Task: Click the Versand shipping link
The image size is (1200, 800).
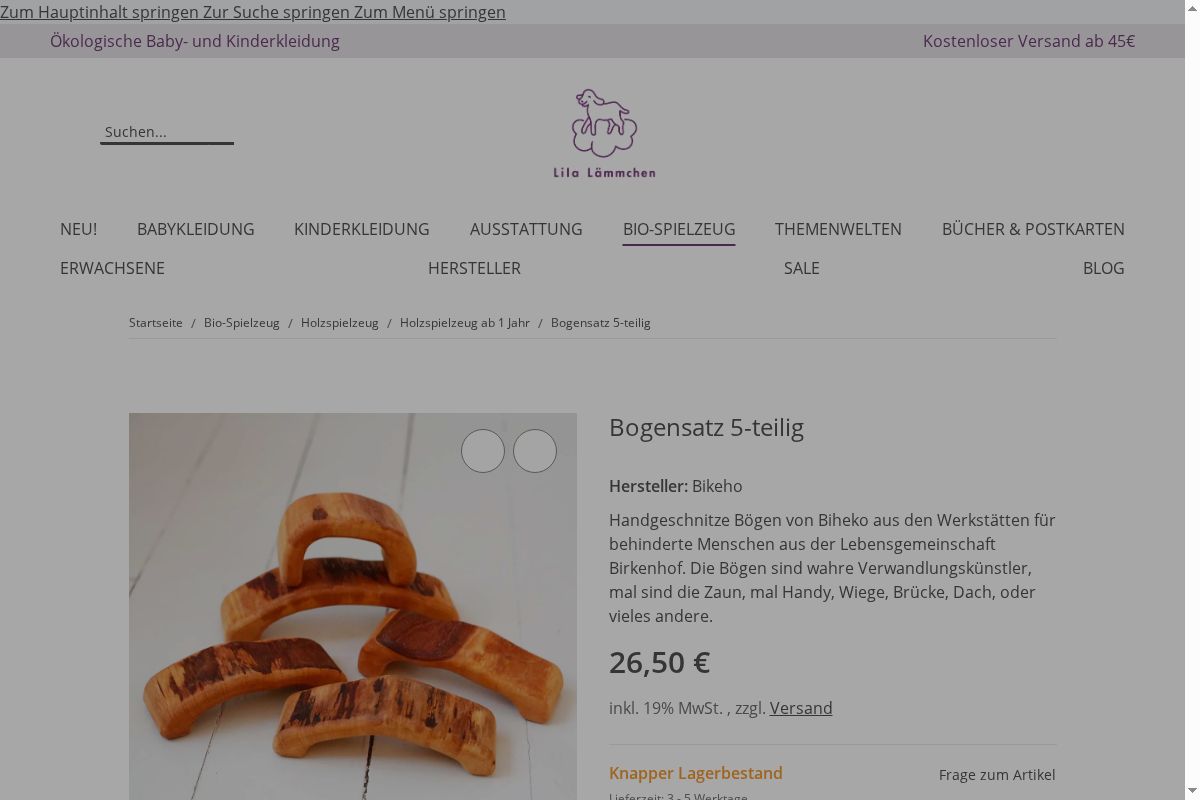Action: click(801, 708)
